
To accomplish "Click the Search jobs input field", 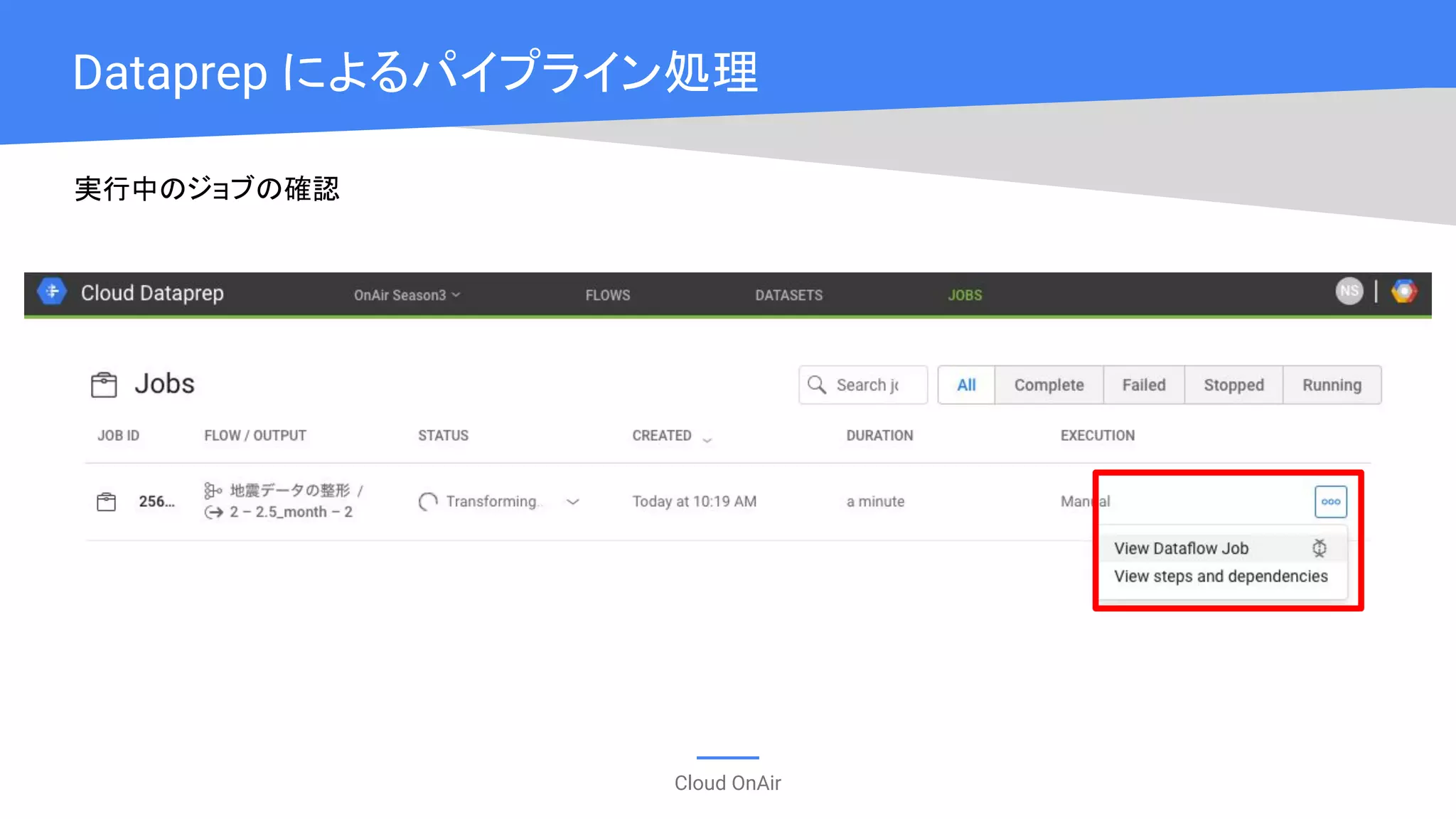I will point(863,385).
